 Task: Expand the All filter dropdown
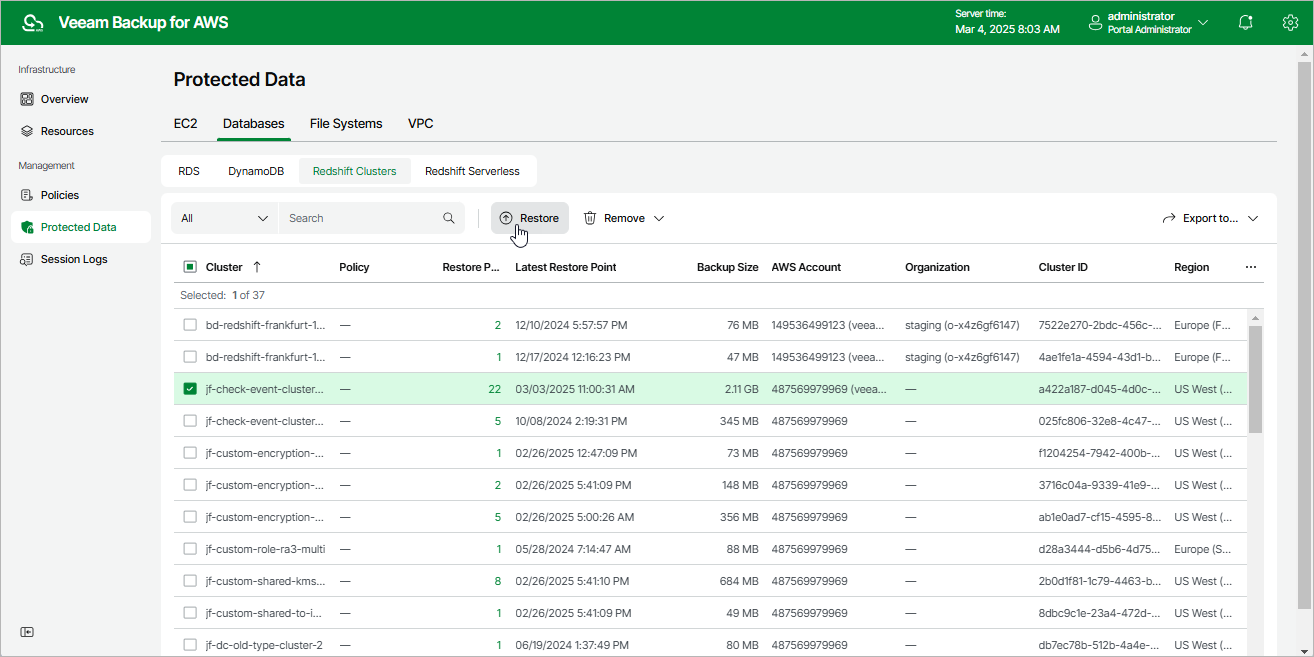coord(224,218)
